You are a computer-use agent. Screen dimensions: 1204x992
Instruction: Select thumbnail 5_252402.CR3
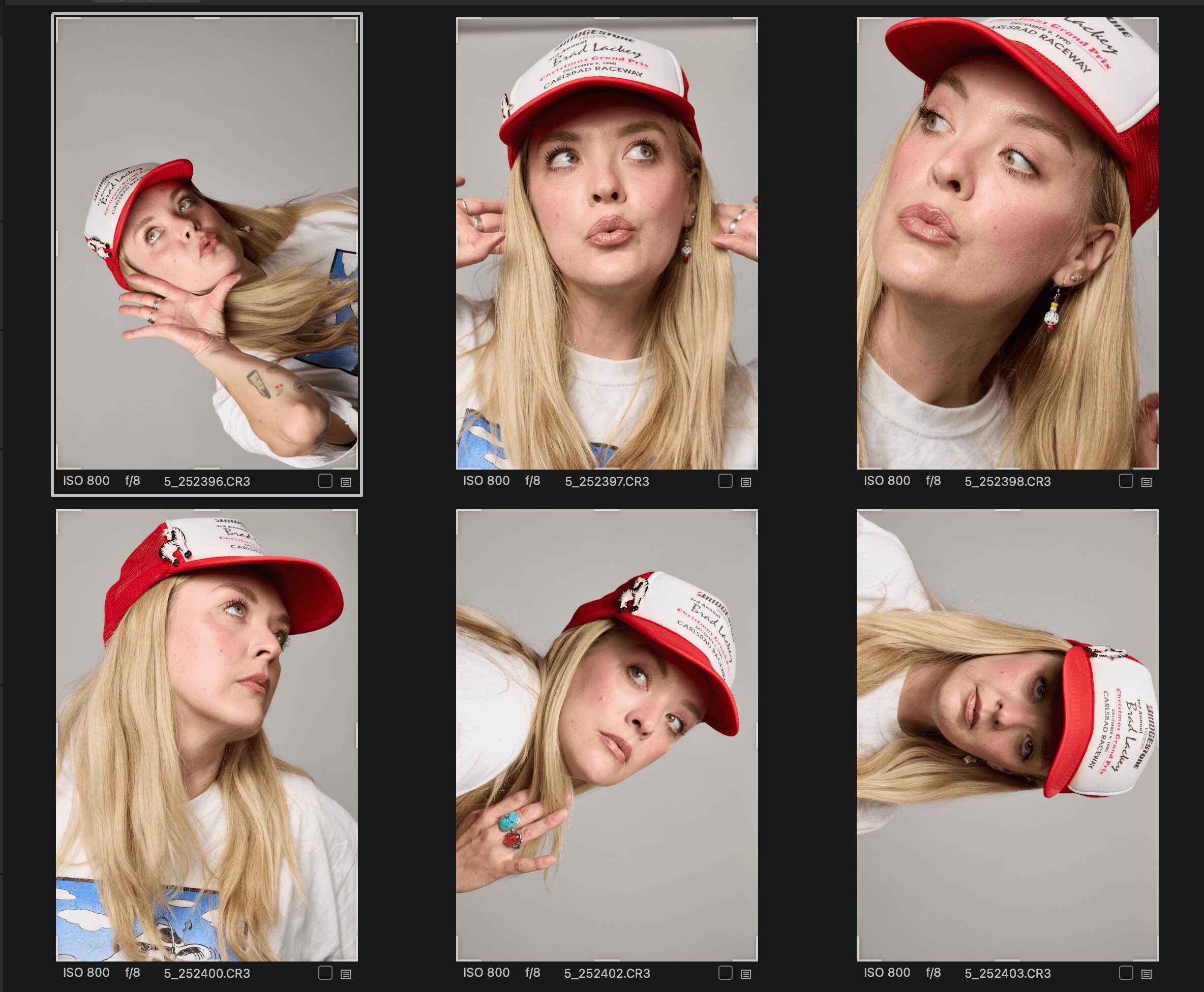[607, 735]
